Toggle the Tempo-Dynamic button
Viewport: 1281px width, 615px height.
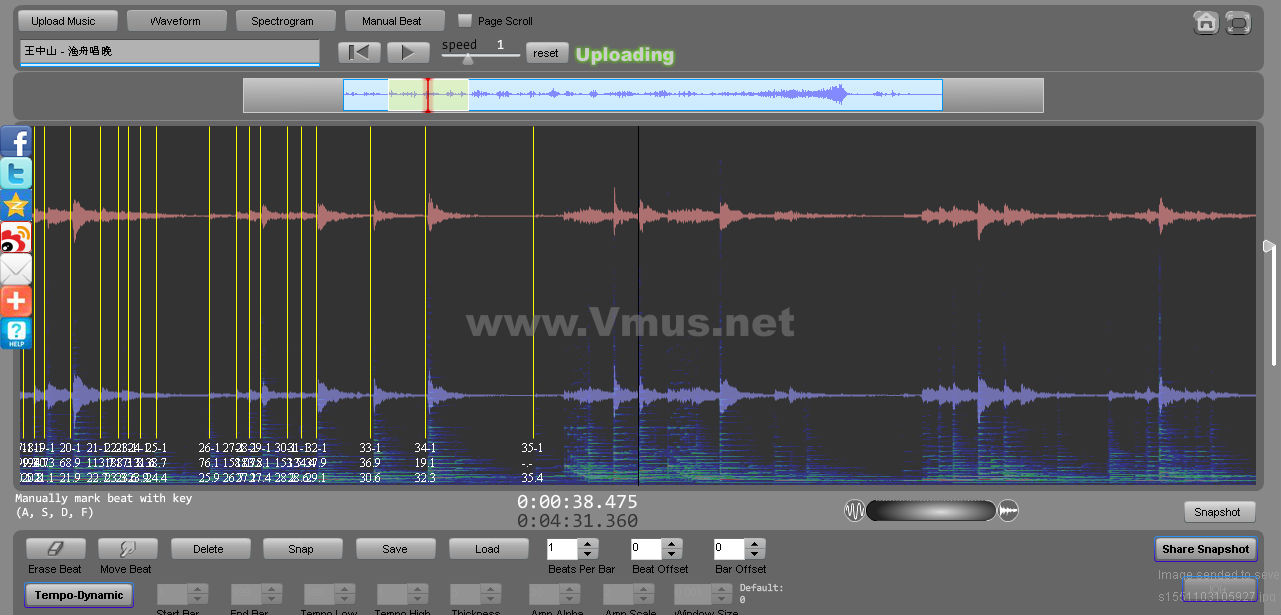click(x=79, y=595)
